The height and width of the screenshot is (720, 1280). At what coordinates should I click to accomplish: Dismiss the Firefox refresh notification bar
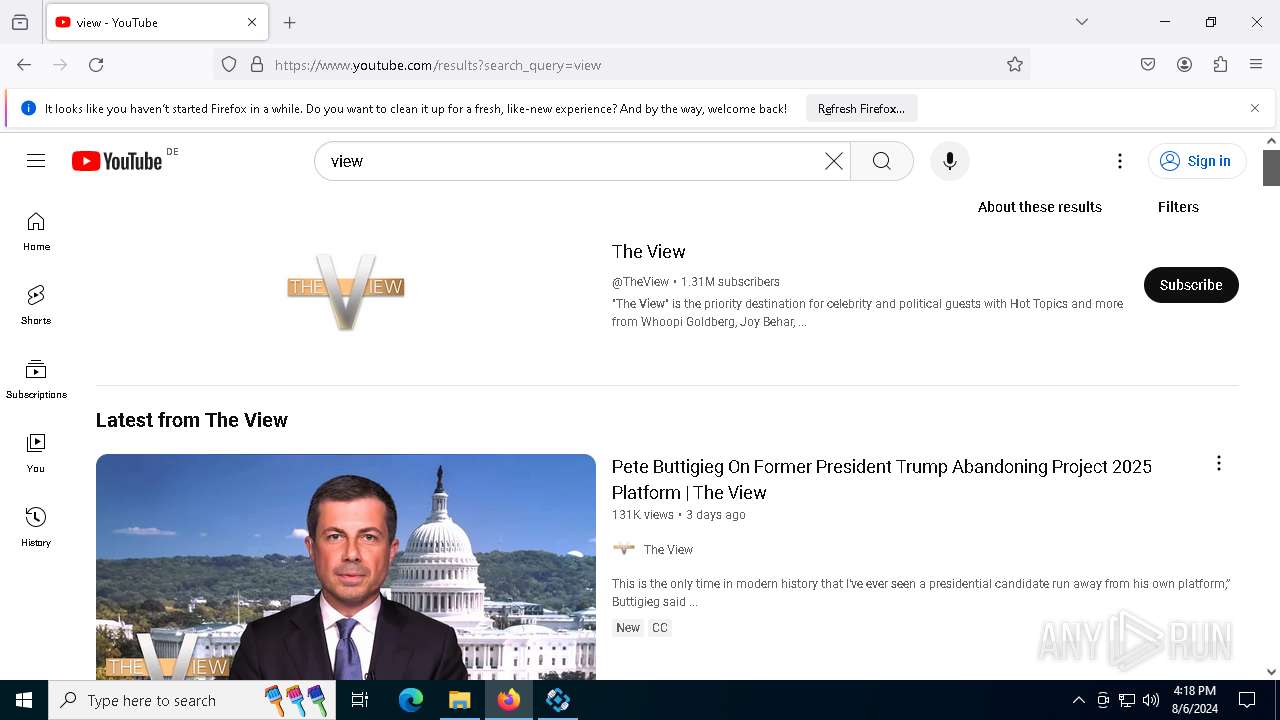[1255, 108]
